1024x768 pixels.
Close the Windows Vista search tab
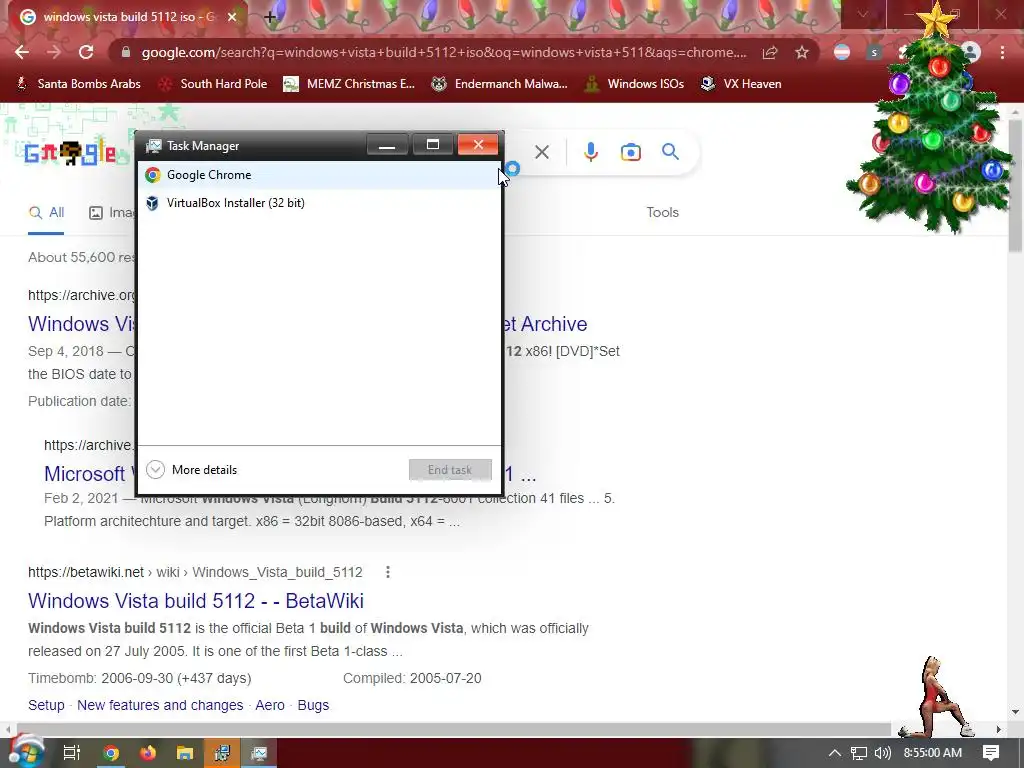pos(232,17)
